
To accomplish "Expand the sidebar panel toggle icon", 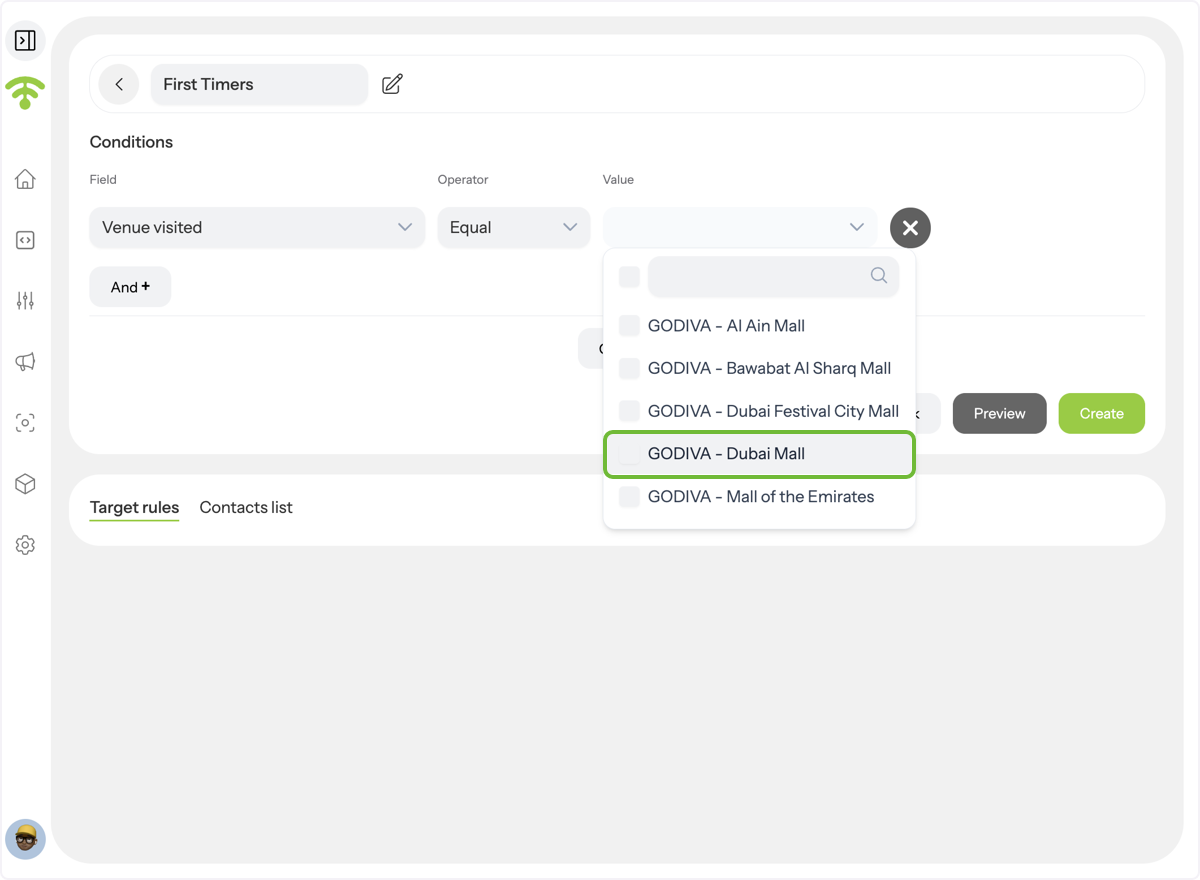I will pyautogui.click(x=25, y=40).
